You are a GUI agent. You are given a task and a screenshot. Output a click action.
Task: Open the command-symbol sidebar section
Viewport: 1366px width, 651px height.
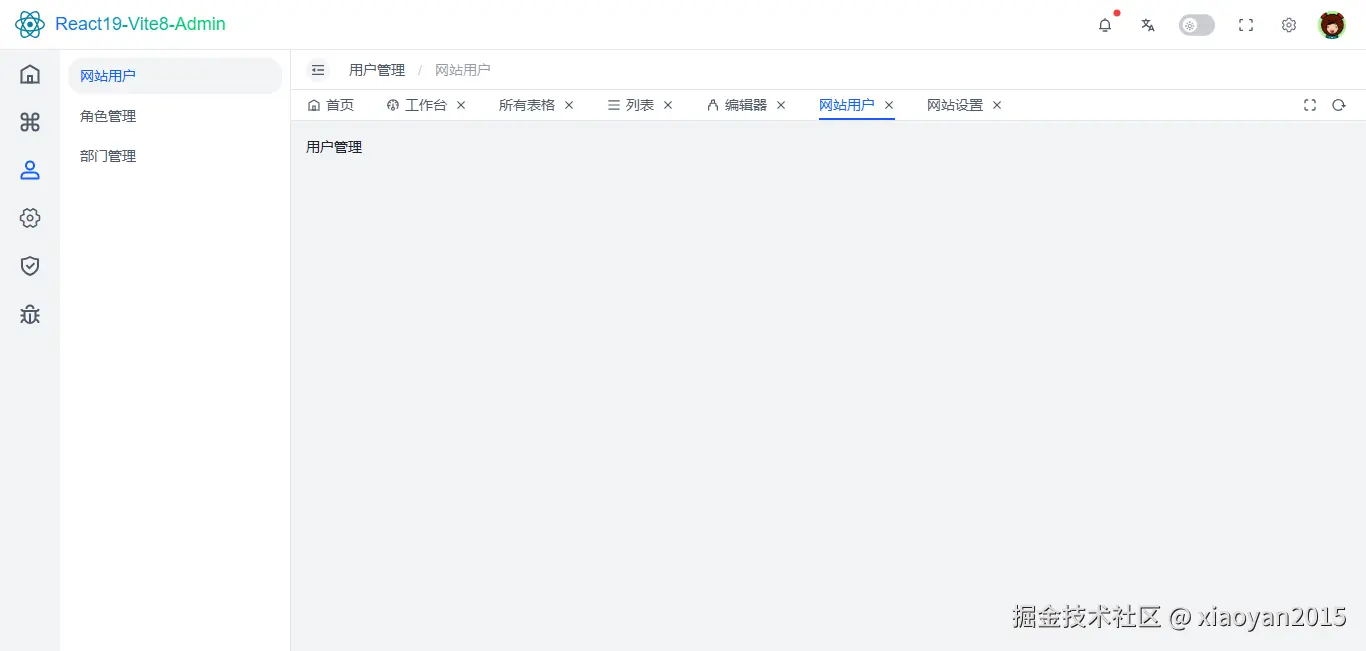pyautogui.click(x=30, y=122)
